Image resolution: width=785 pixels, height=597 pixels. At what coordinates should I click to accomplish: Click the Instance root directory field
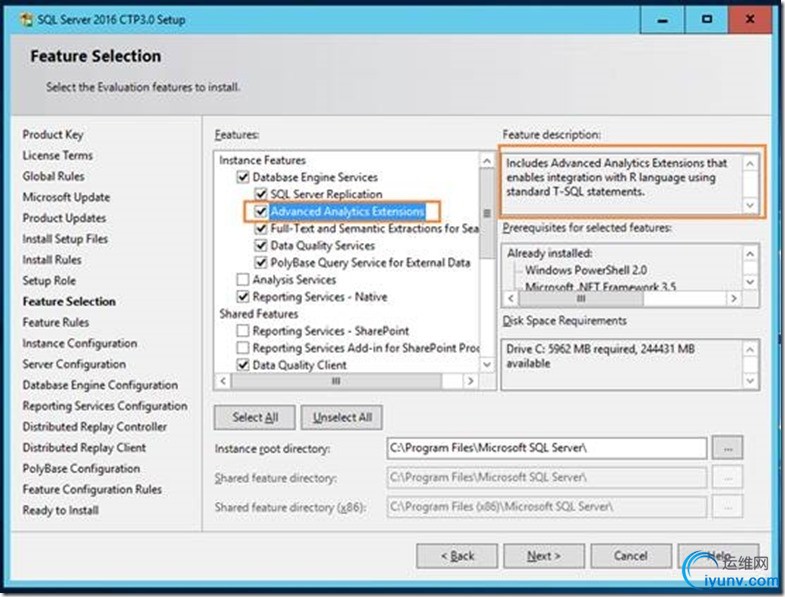[546, 448]
